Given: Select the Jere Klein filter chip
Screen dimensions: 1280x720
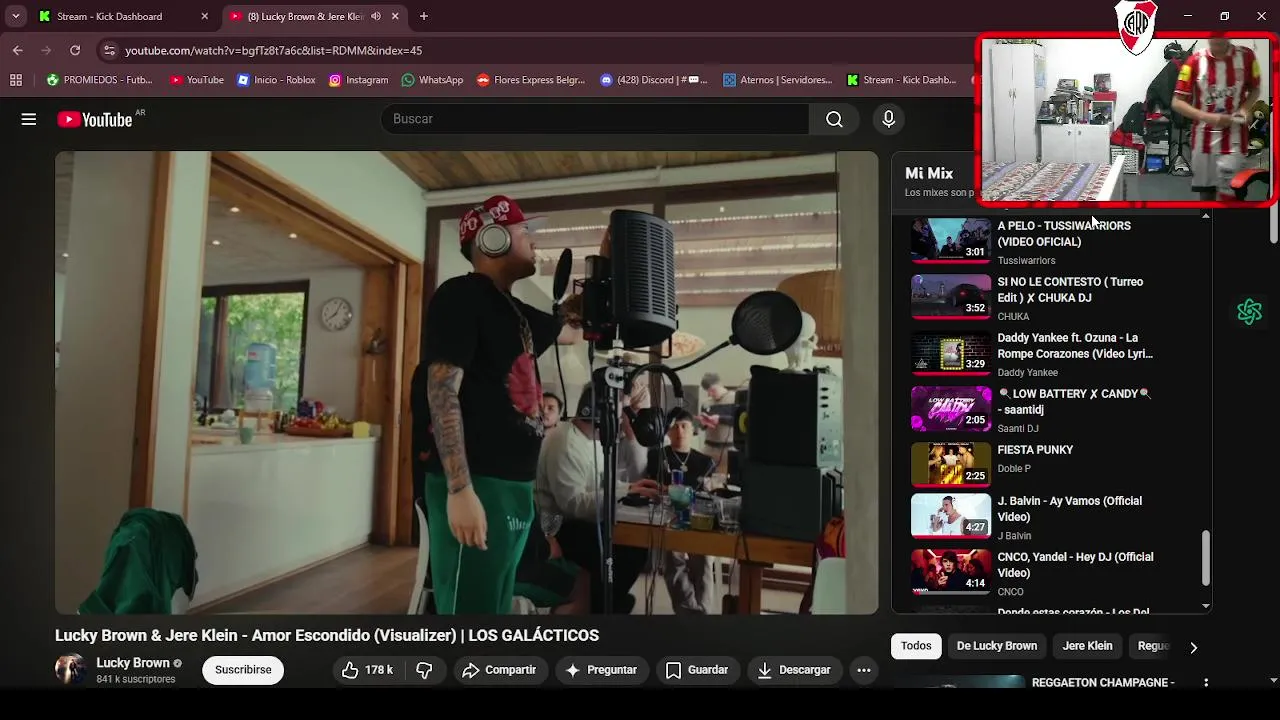Looking at the screenshot, I should 1087,646.
